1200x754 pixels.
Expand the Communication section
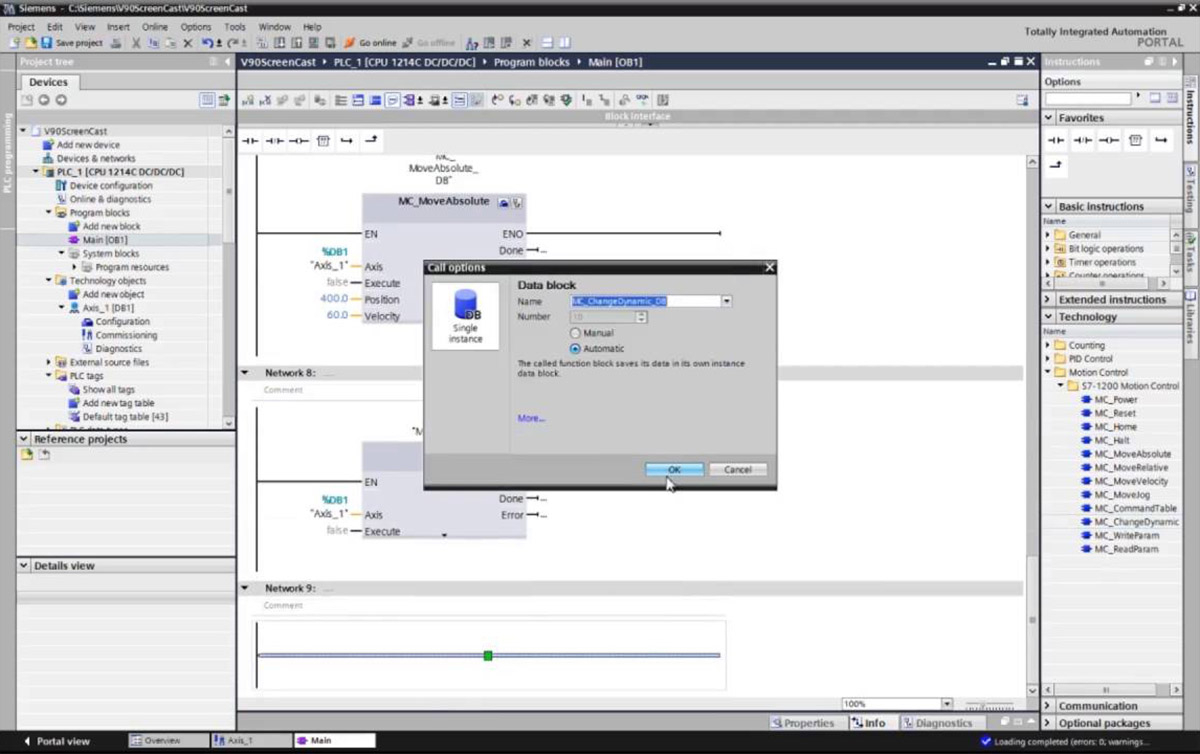1049,706
